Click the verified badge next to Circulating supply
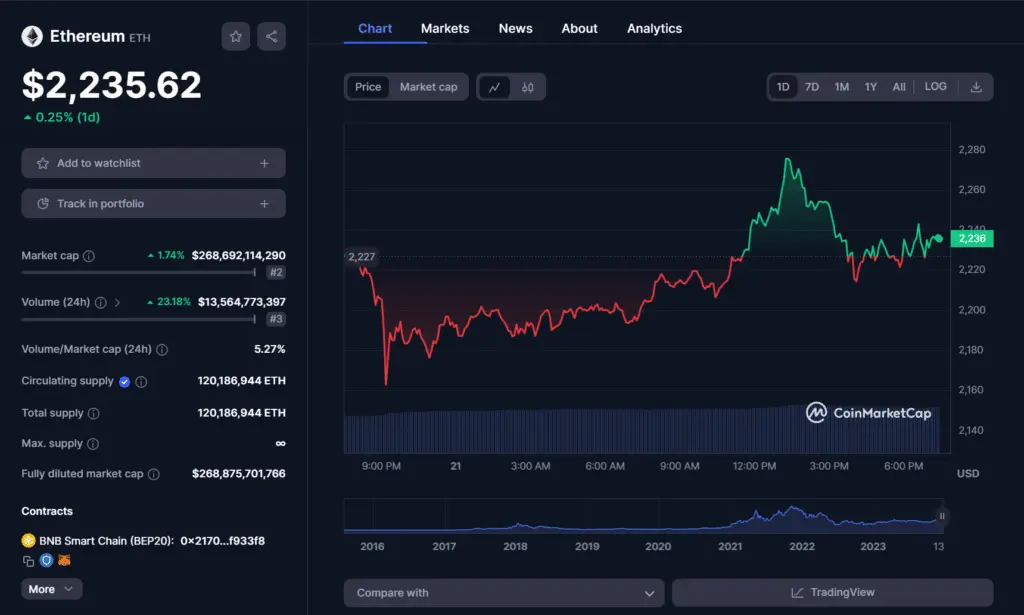Screen dimensions: 1024x615 (x=124, y=381)
